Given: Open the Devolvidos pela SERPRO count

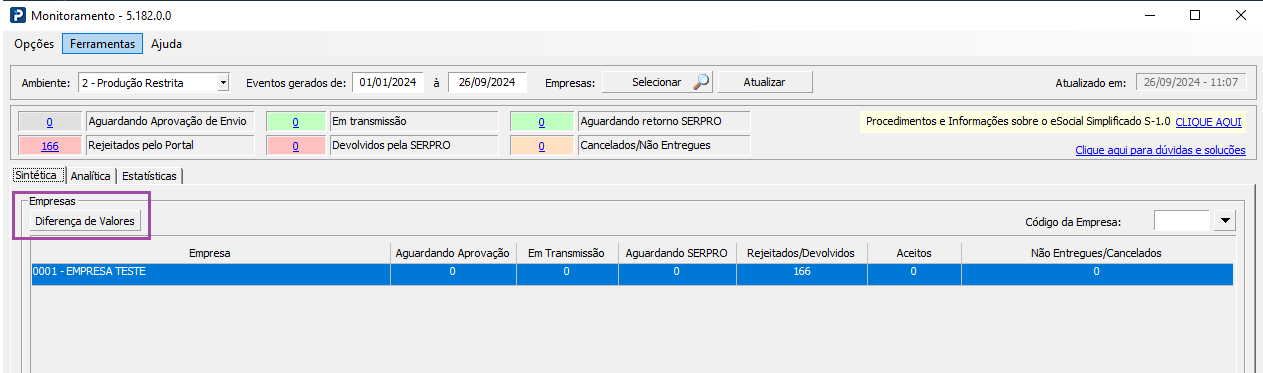Looking at the screenshot, I should (x=296, y=146).
